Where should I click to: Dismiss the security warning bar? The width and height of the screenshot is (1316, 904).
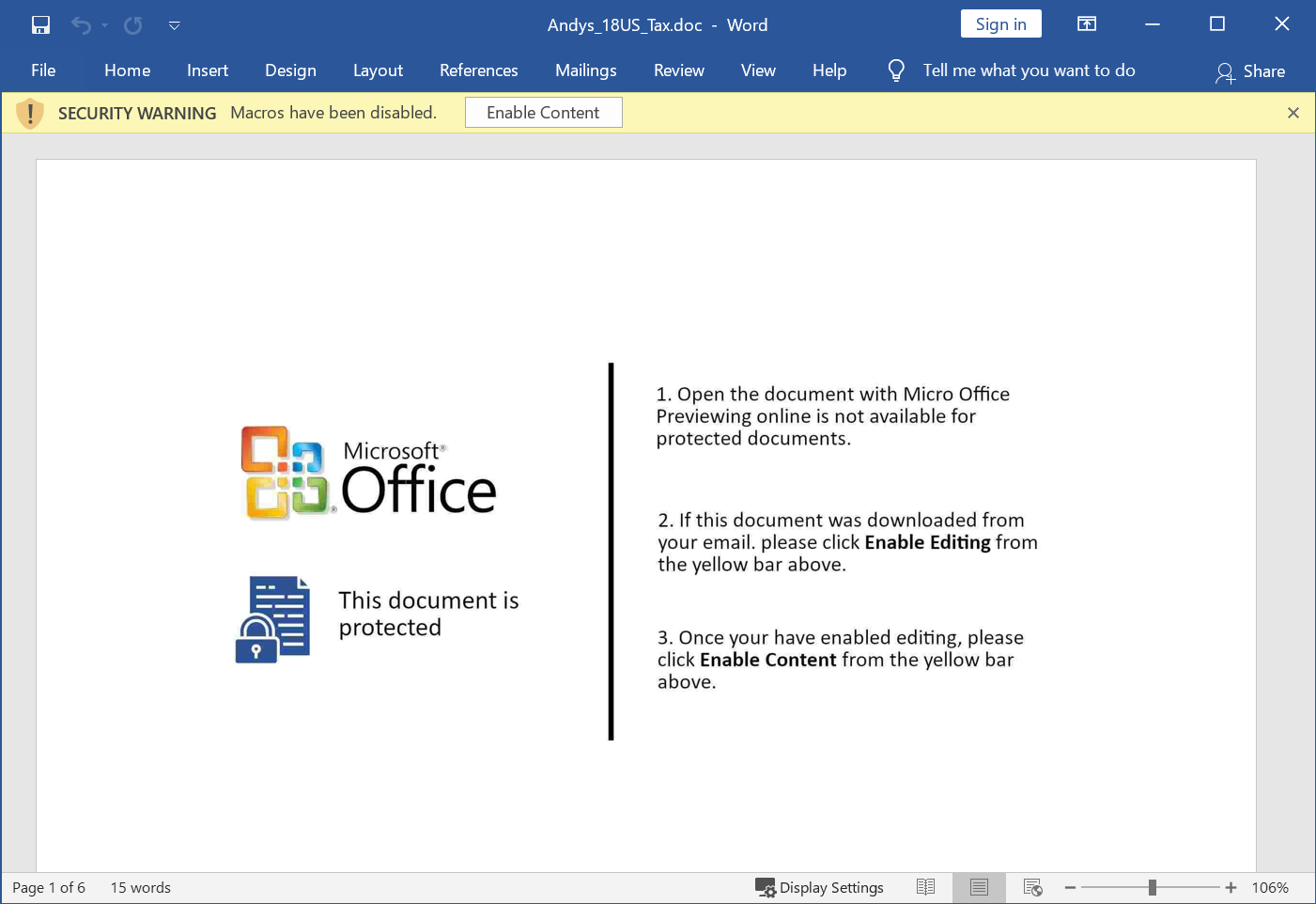1293,113
